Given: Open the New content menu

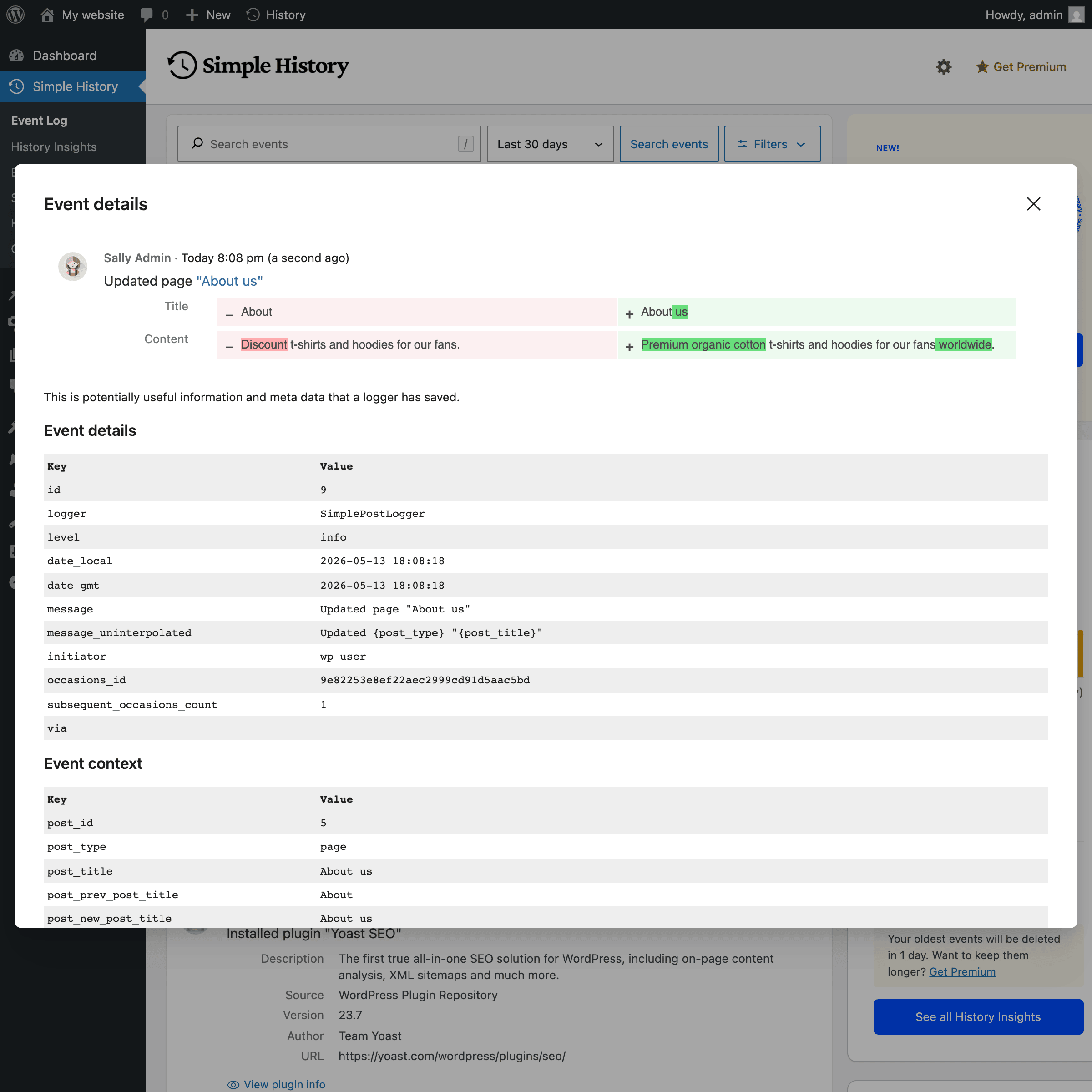Looking at the screenshot, I should [x=208, y=15].
